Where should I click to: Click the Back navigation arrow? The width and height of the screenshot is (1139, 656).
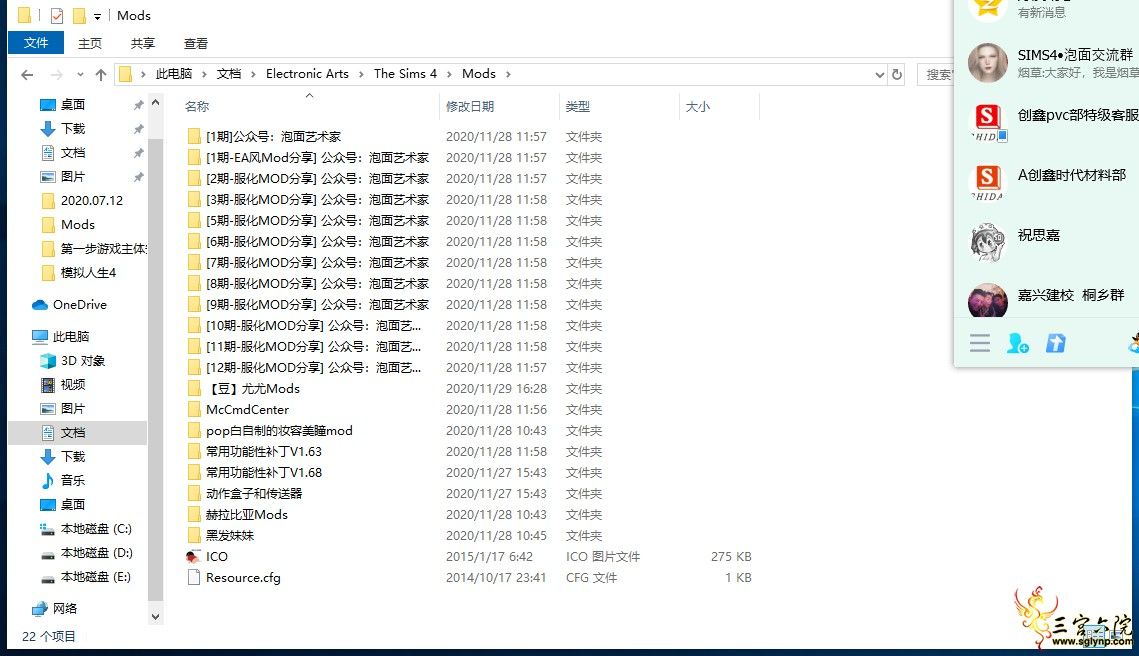click(x=27, y=74)
